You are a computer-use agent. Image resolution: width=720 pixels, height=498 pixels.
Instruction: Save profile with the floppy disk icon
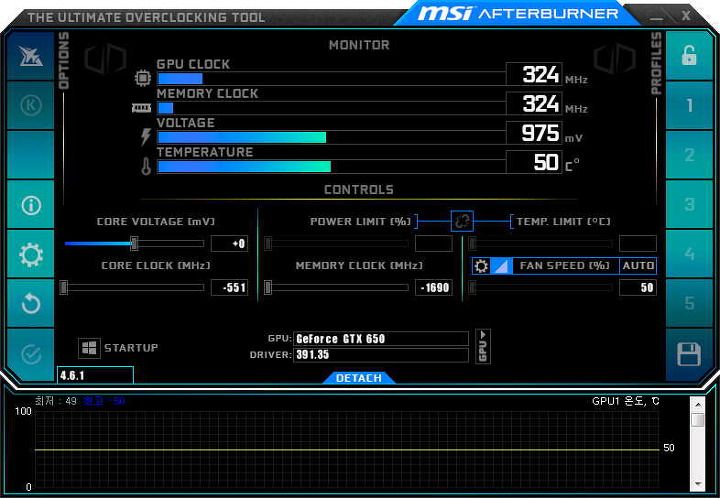[x=689, y=354]
